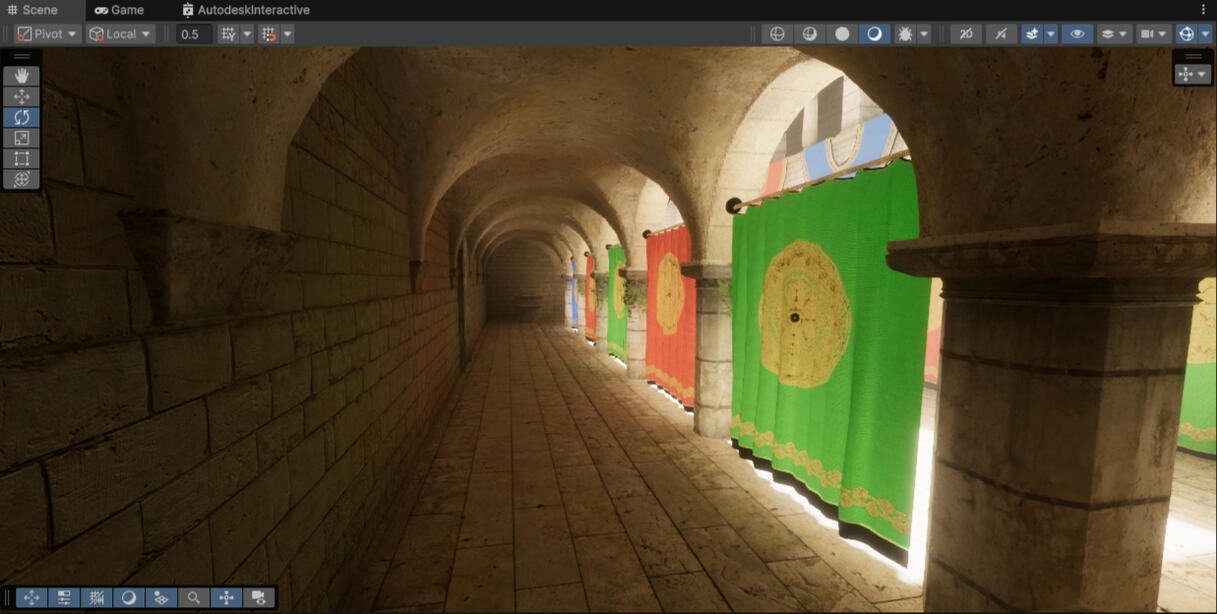
Task: Click the debug draw mode bug button
Action: 905,34
